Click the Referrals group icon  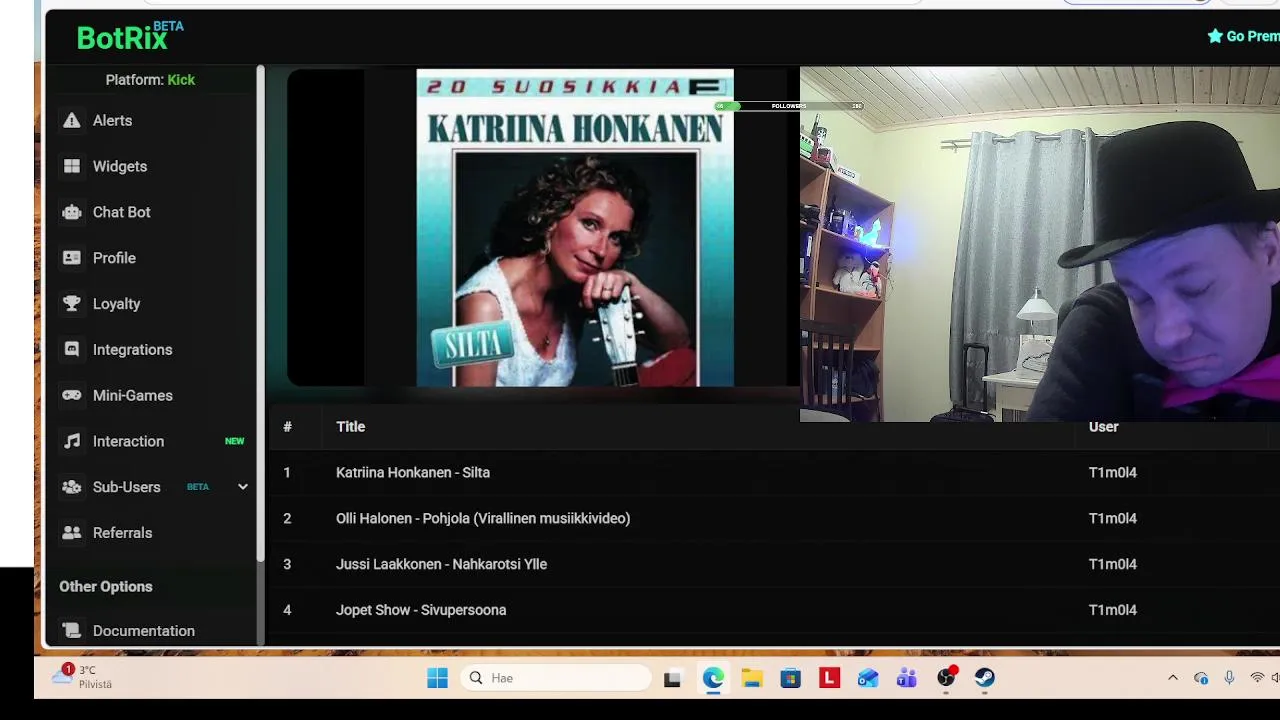[x=71, y=533]
